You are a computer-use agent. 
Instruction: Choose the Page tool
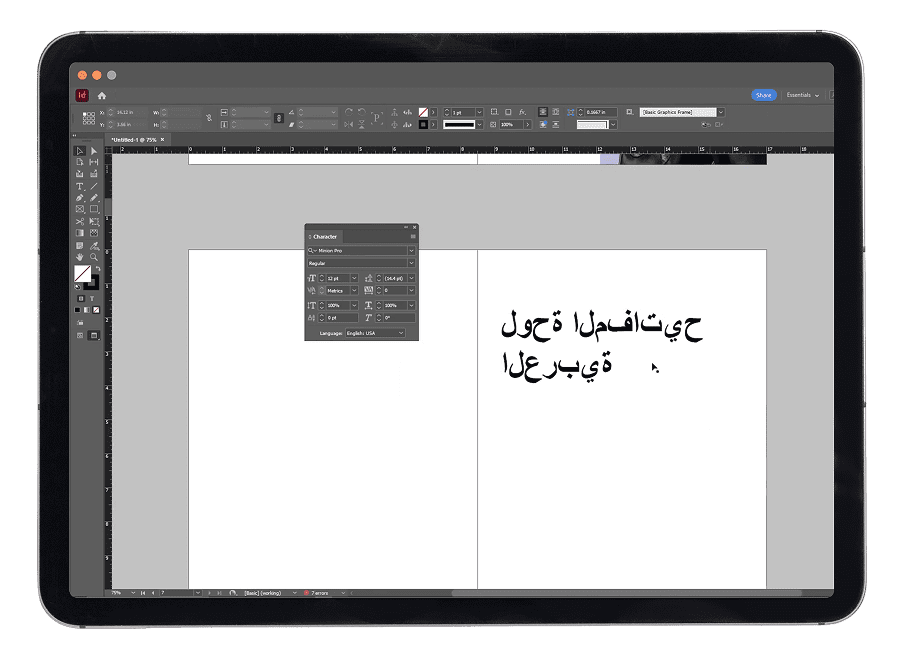pyautogui.click(x=80, y=162)
